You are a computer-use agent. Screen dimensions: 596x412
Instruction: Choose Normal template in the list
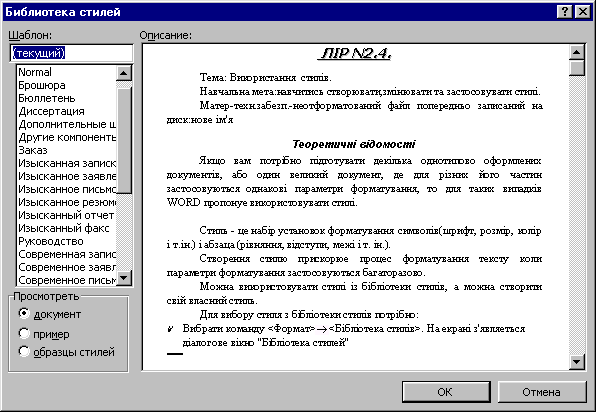pos(67,72)
